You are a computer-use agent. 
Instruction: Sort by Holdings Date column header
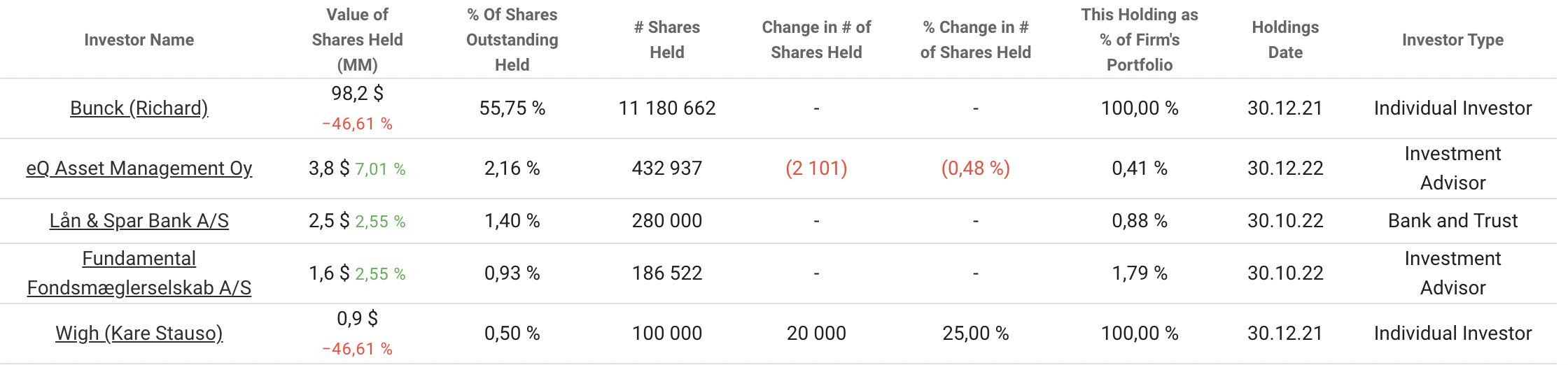coord(1285,40)
